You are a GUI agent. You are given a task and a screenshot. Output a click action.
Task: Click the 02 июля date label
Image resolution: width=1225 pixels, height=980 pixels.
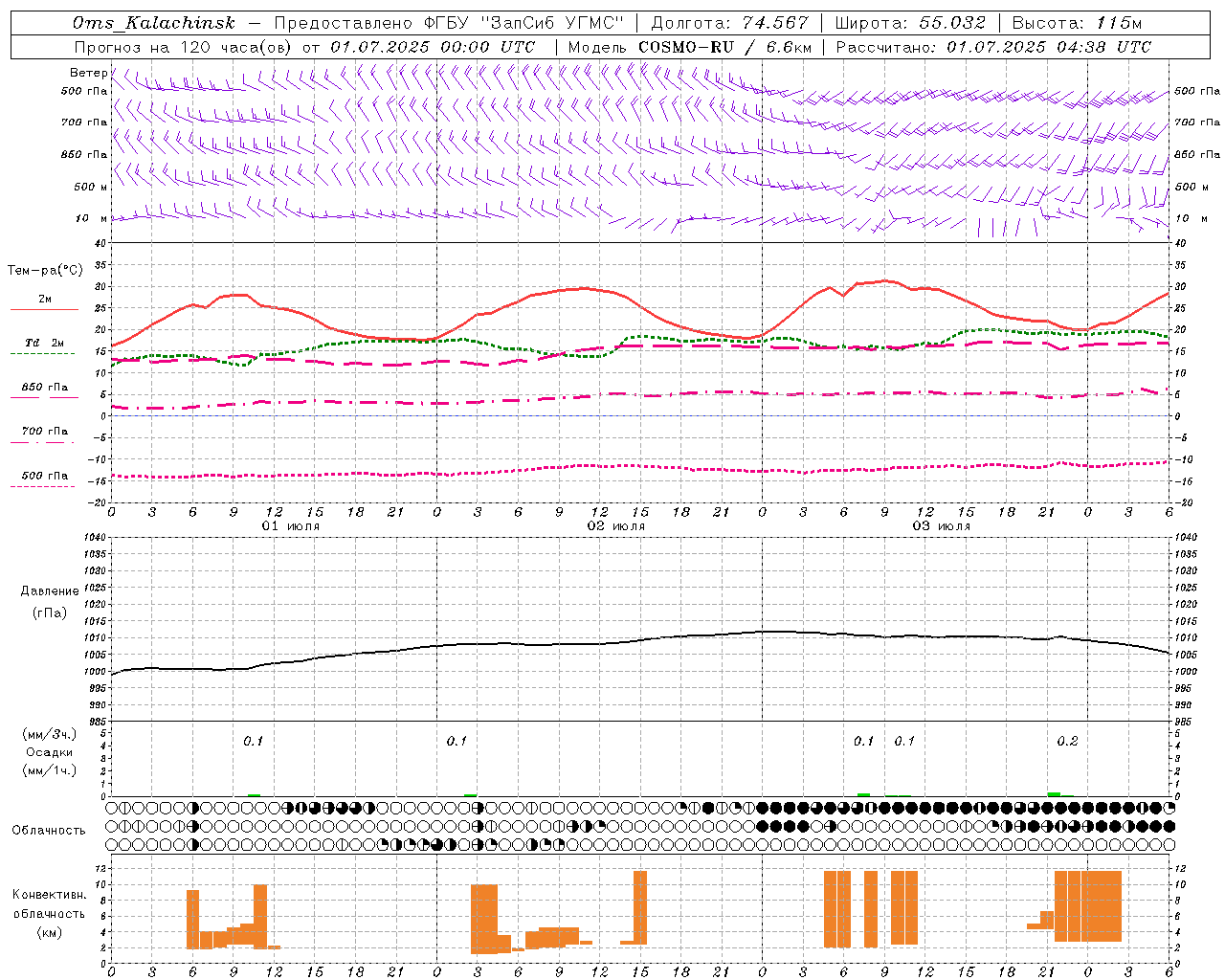[x=616, y=526]
